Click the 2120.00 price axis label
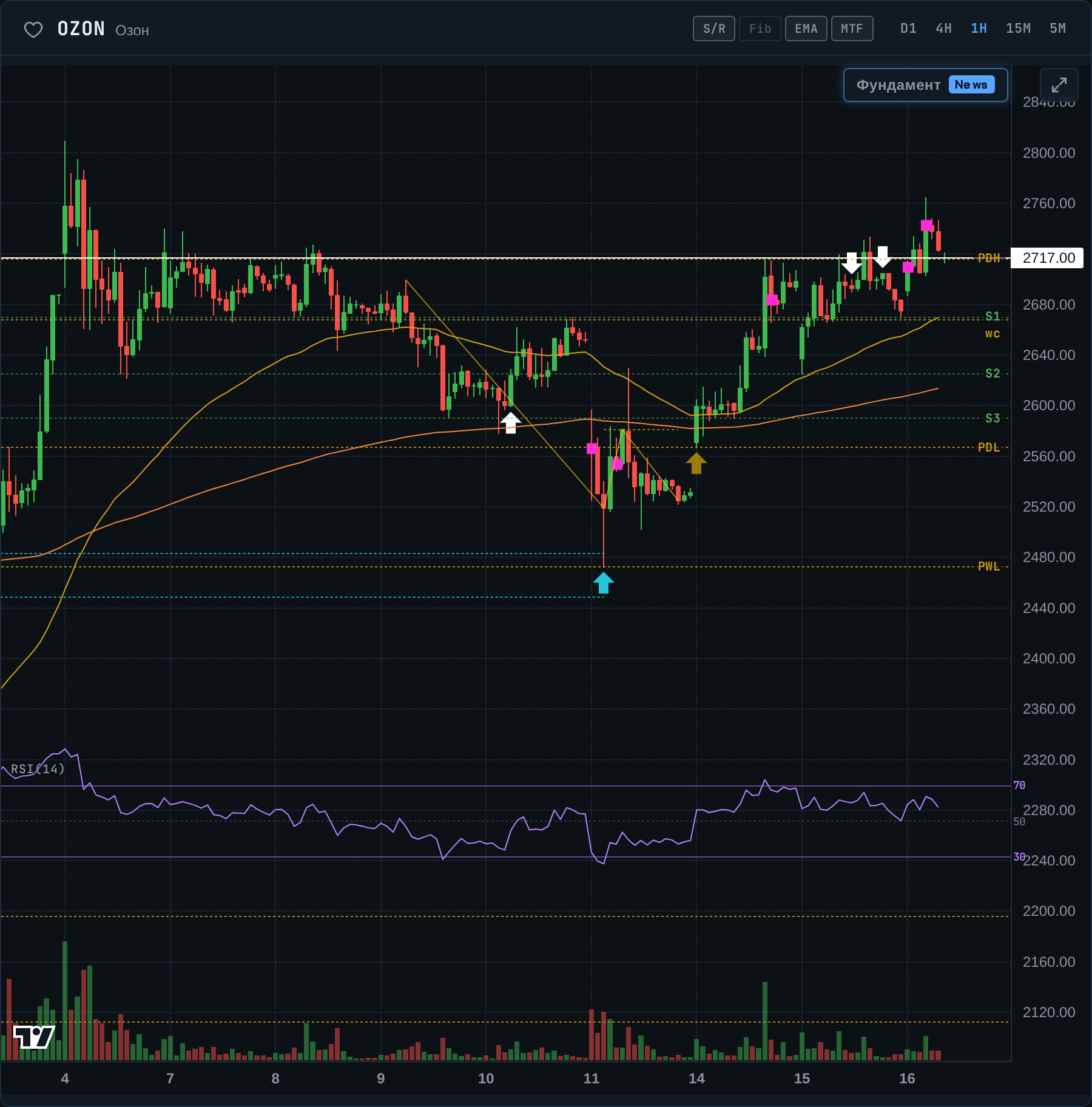Screen dimensions: 1092x1107 (x=1049, y=1012)
